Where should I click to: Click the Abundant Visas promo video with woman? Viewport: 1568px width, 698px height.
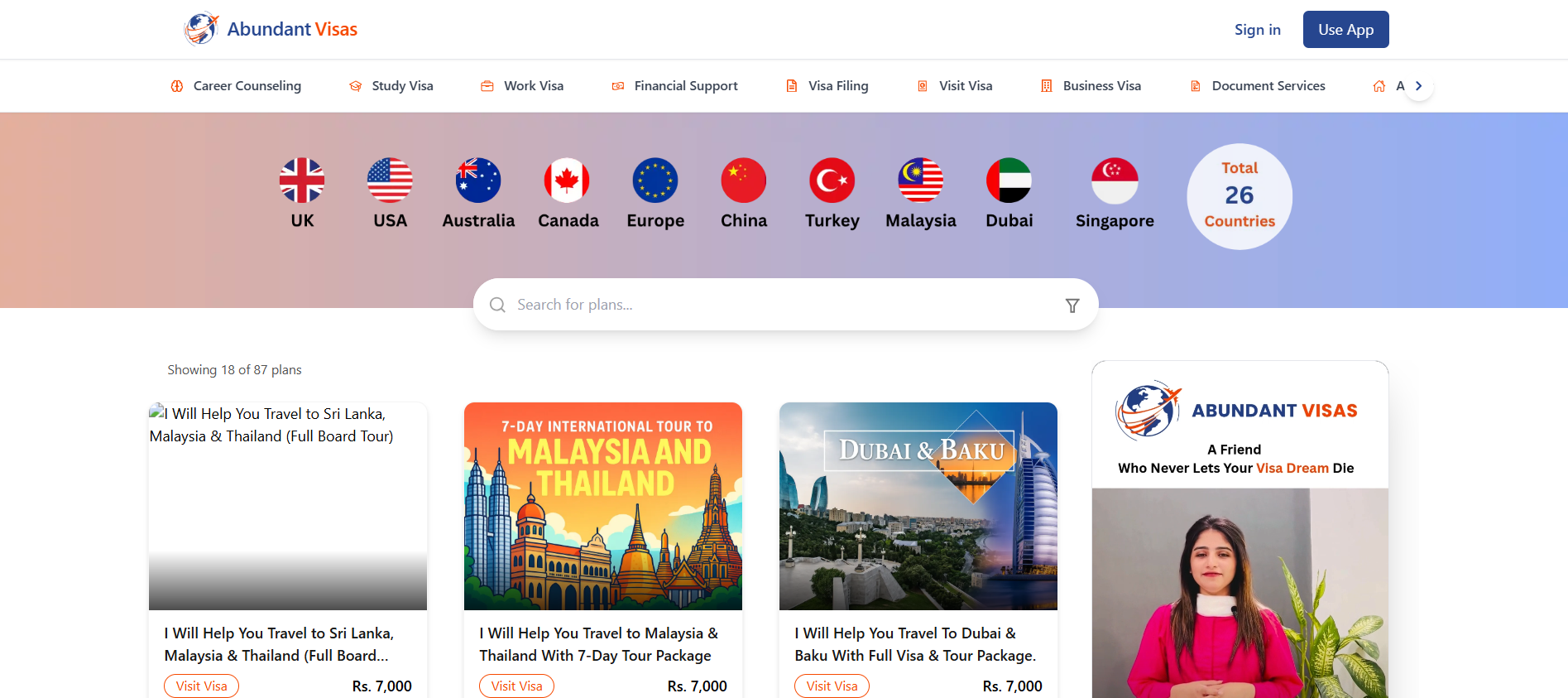coord(1240,593)
